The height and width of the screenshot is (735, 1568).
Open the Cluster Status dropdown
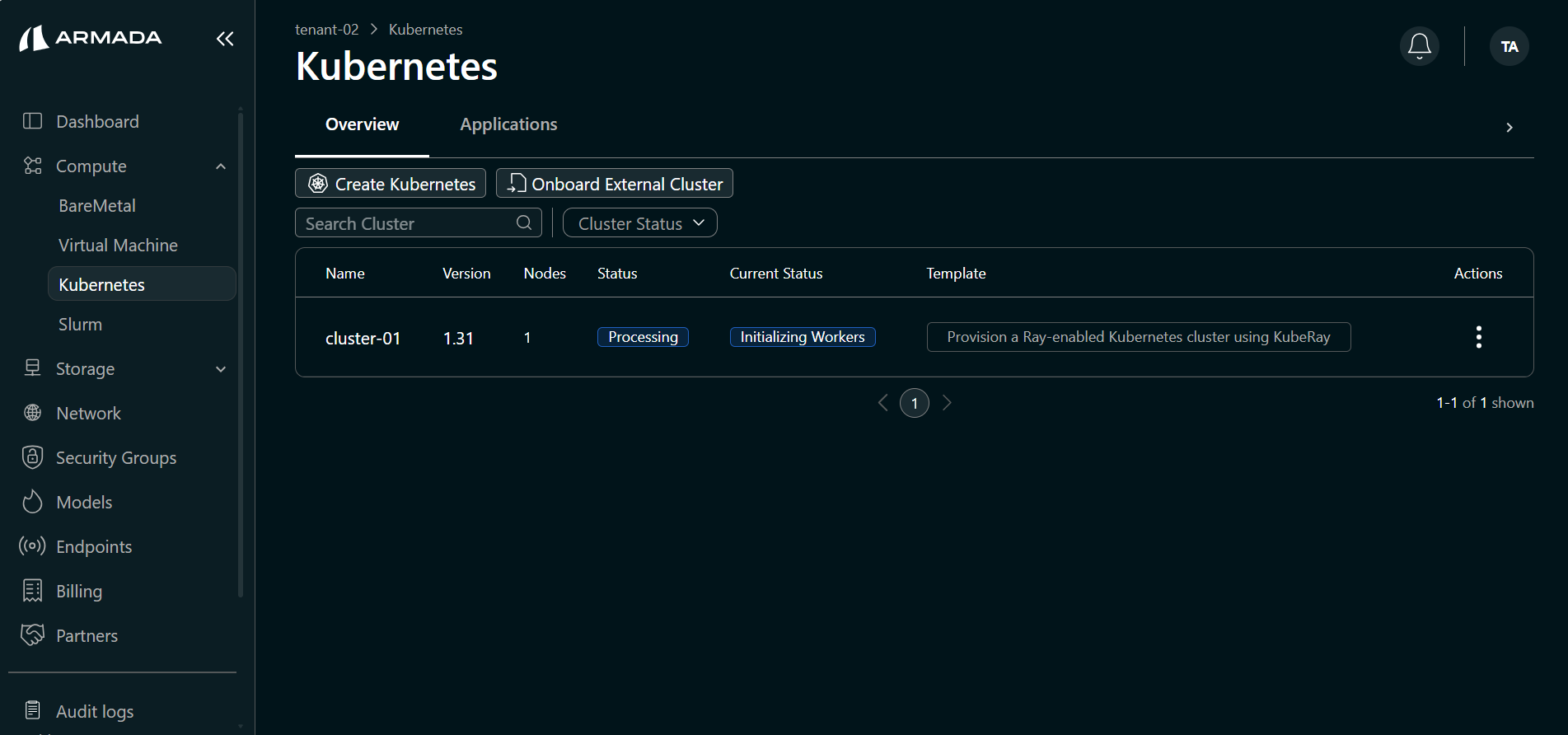pos(640,223)
